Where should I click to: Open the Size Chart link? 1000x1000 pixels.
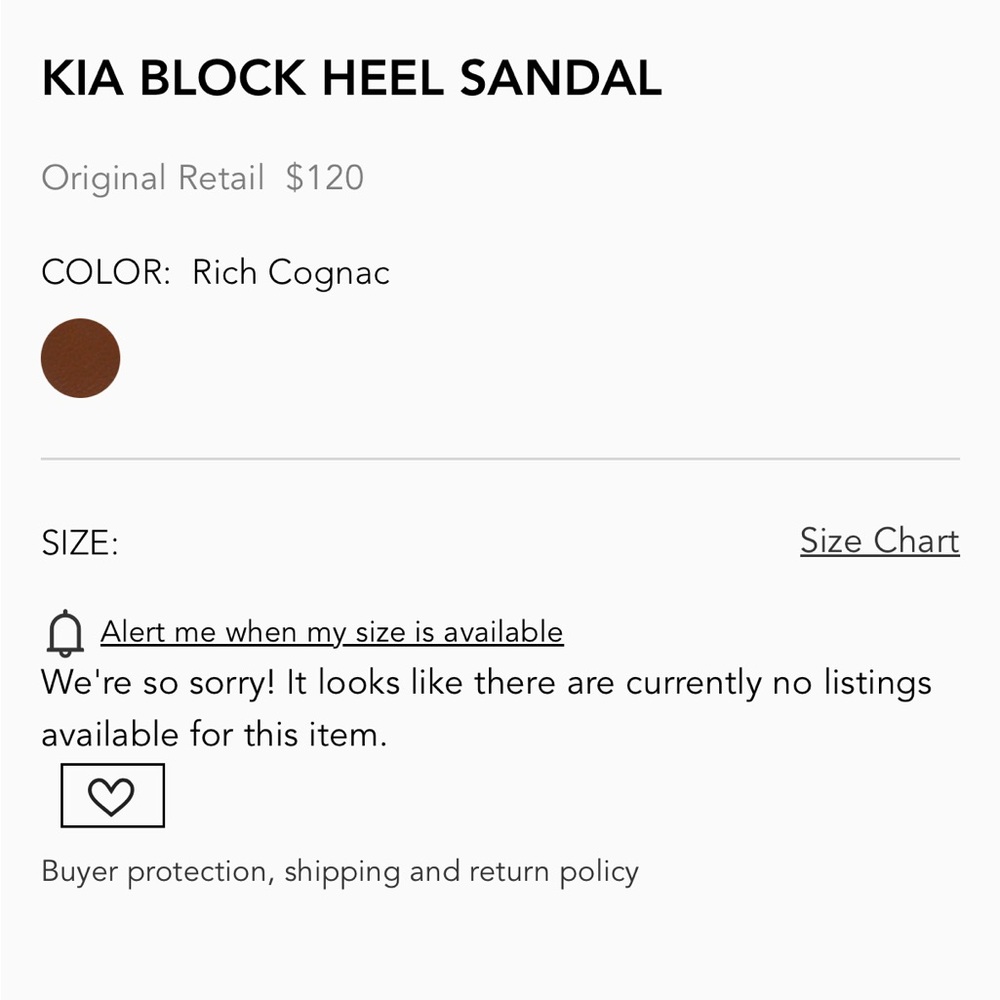pyautogui.click(x=879, y=541)
